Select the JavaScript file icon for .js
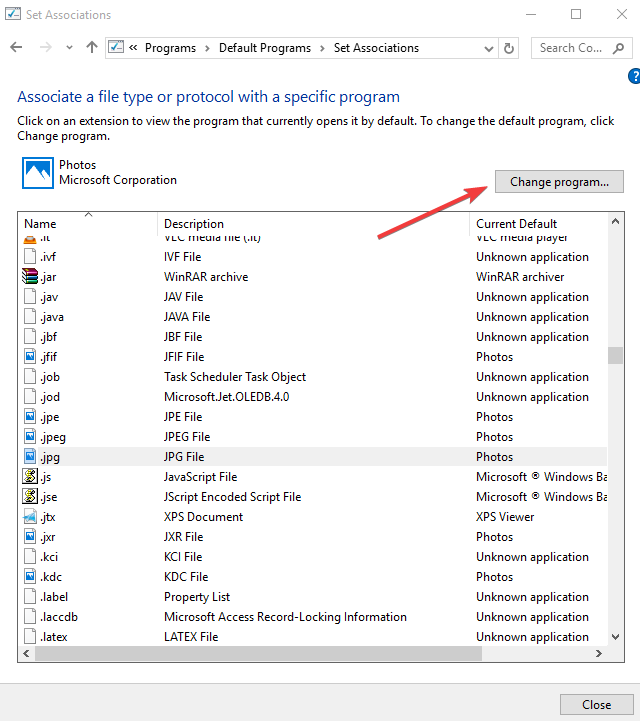640x721 pixels. [x=31, y=477]
